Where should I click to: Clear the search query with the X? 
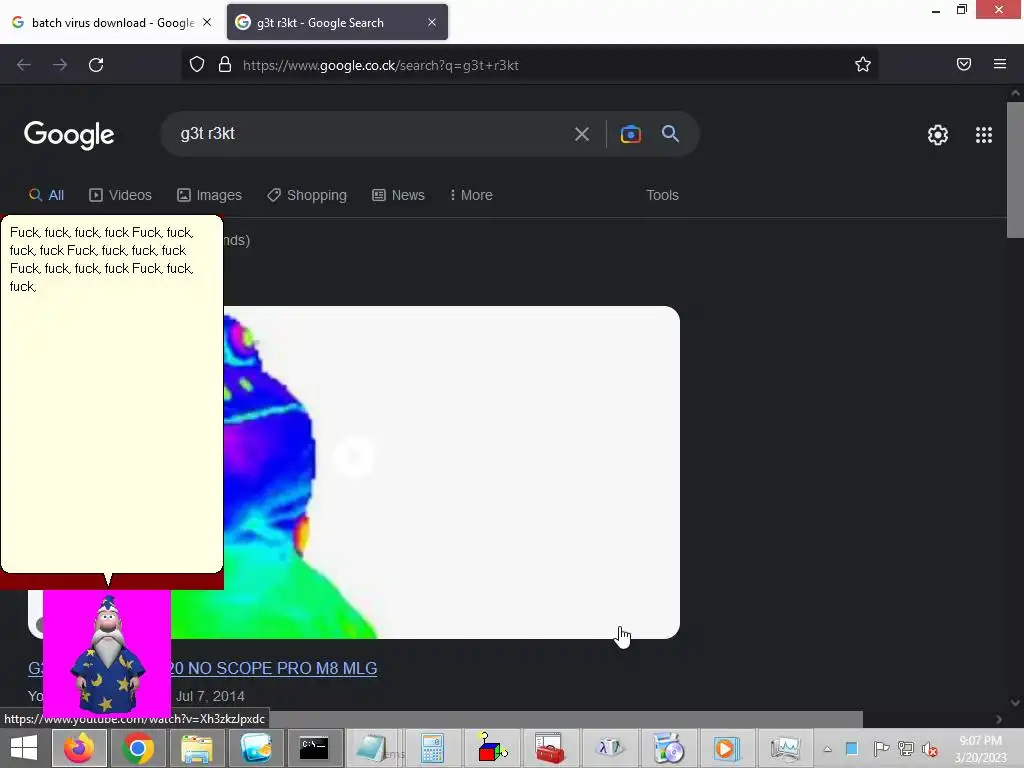pyautogui.click(x=581, y=135)
